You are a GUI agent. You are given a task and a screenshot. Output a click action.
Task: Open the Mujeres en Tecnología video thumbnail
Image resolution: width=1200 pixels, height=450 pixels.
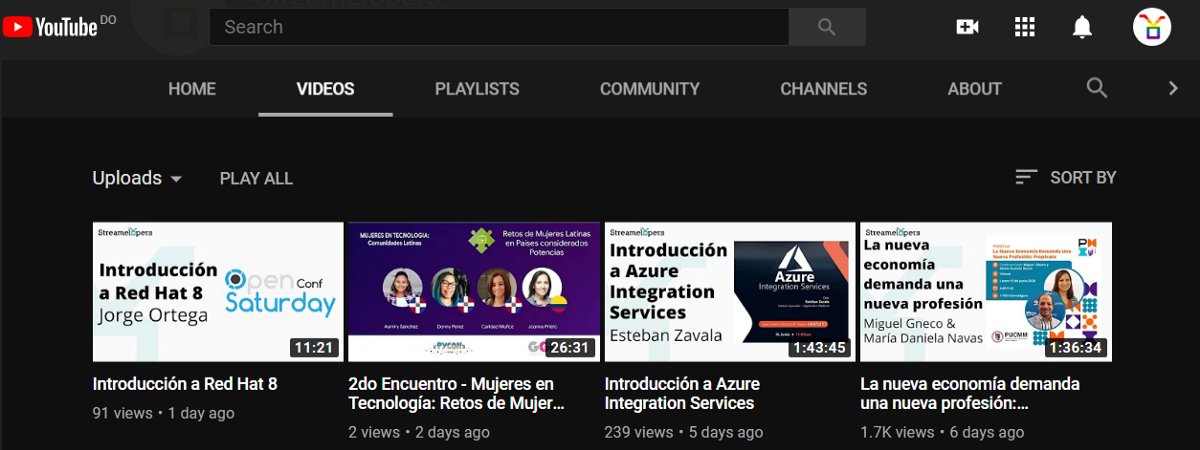pos(474,291)
